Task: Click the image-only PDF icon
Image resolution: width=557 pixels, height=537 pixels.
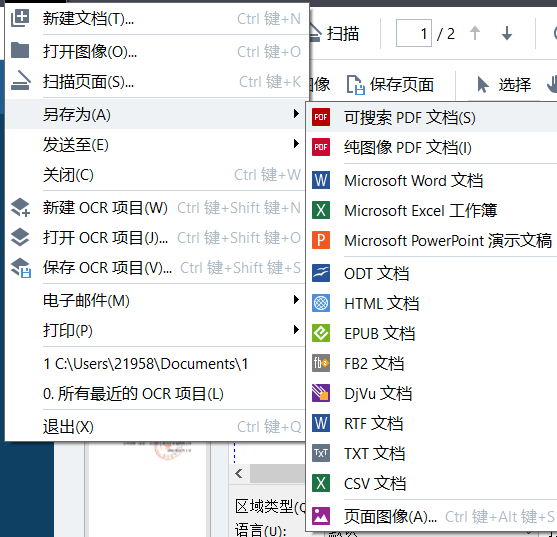Action: 321,147
